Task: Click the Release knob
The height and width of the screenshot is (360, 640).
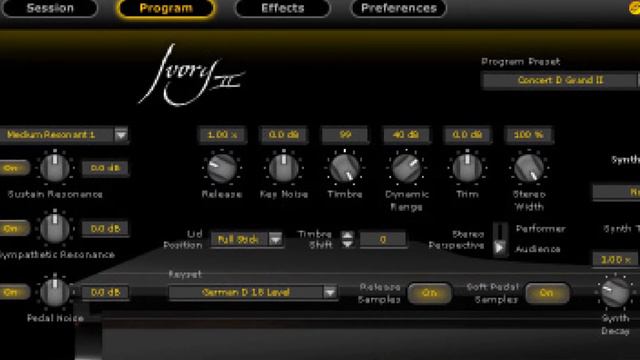Action: click(222, 168)
